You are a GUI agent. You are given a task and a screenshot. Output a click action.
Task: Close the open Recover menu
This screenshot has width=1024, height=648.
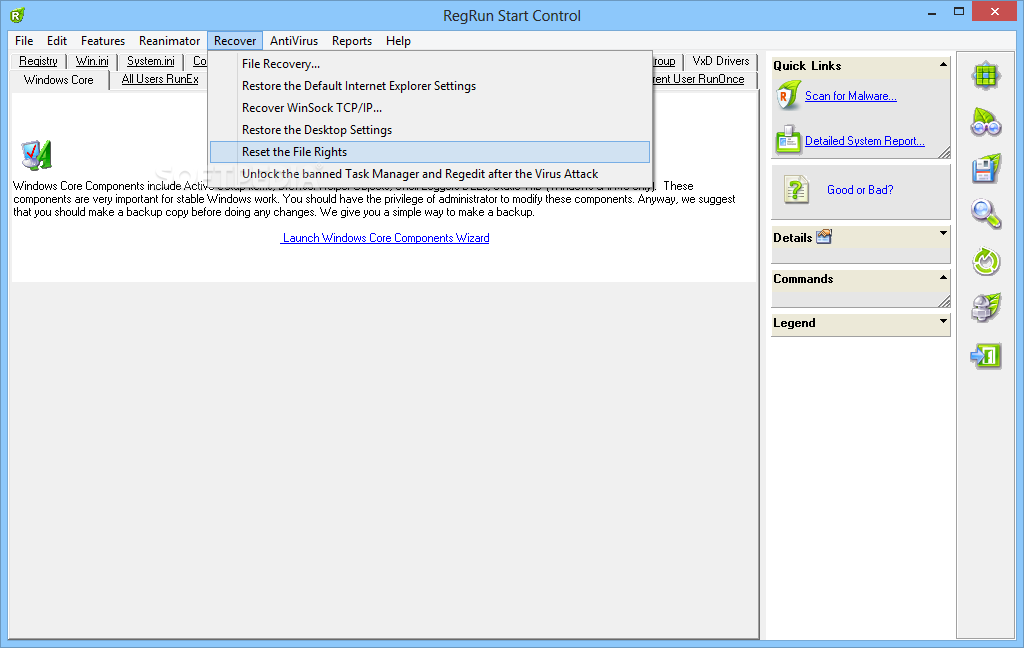pos(235,40)
